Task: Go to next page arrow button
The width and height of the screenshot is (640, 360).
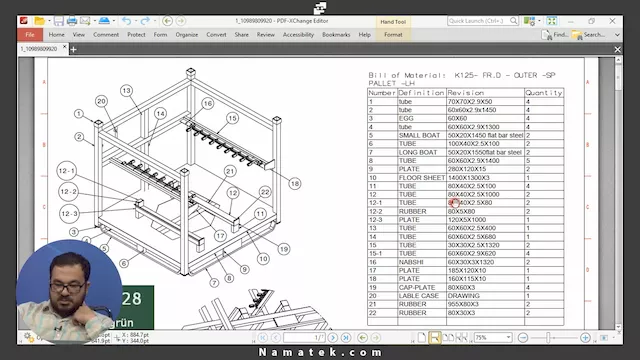Action: (x=333, y=338)
